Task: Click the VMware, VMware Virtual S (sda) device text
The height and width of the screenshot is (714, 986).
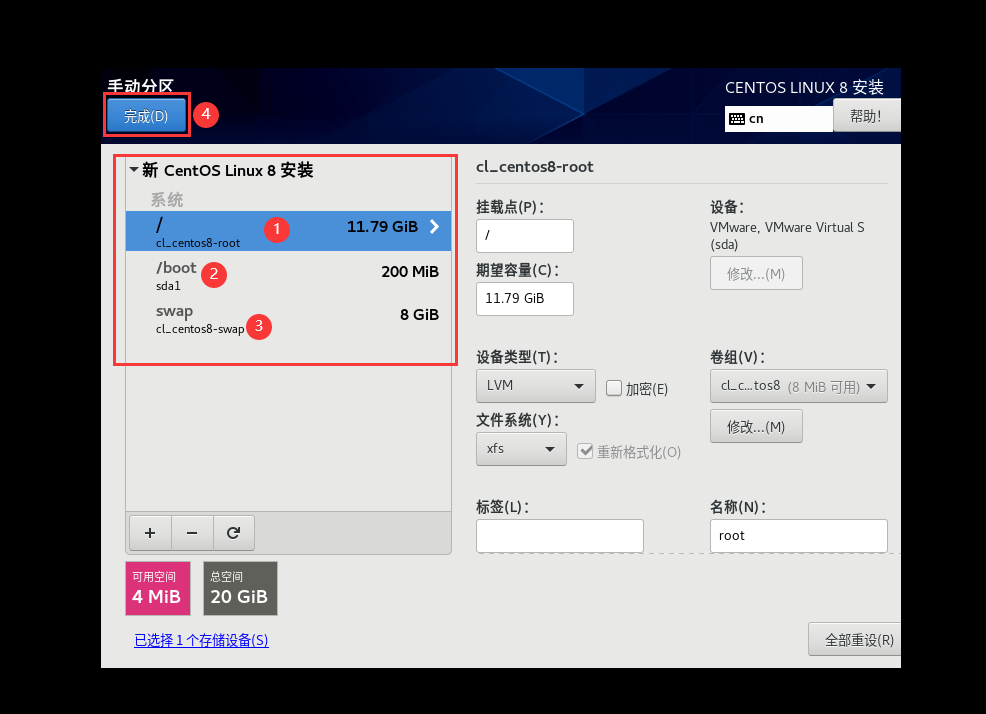Action: pyautogui.click(x=787, y=236)
